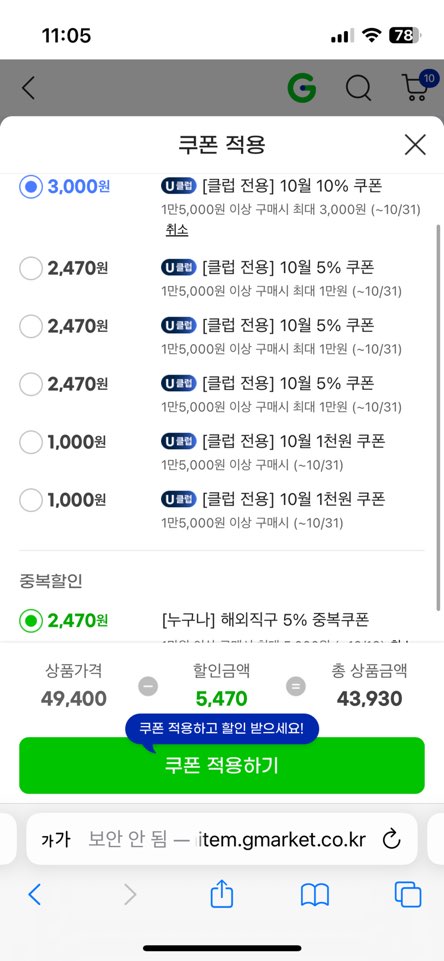
Task: Tap the green 쿠폰 적용하기 button
Action: [x=222, y=765]
